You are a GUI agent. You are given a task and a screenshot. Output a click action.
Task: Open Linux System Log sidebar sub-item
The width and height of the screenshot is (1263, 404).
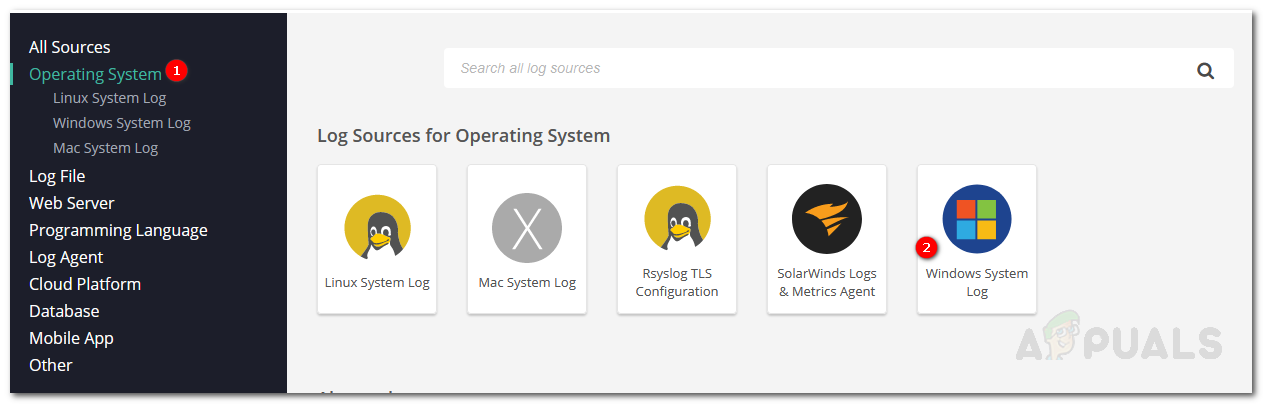point(110,98)
